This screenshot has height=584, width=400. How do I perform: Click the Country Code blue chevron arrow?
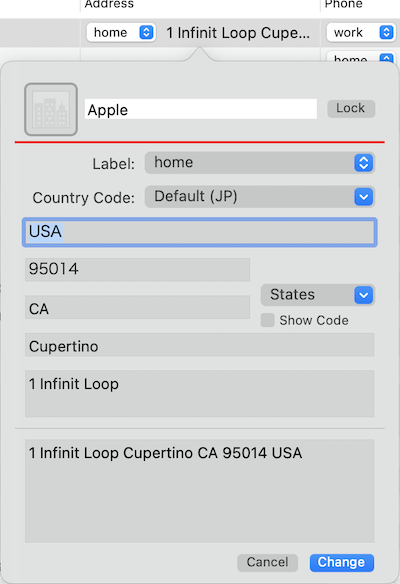tap(364, 197)
